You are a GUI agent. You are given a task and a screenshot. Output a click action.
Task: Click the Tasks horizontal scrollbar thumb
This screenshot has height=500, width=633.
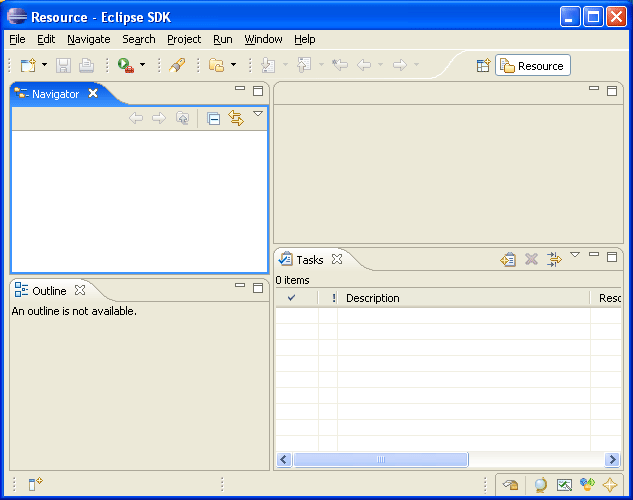point(381,459)
